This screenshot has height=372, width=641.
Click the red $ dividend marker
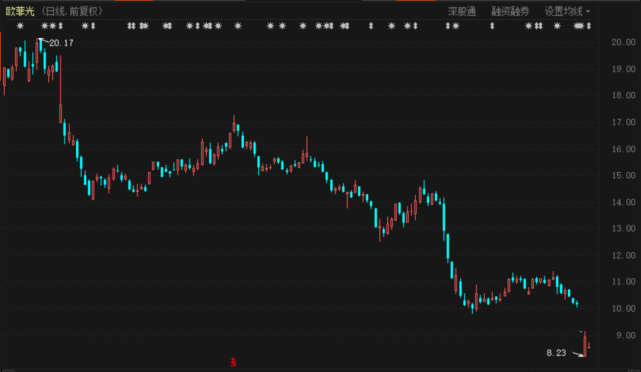233,362
